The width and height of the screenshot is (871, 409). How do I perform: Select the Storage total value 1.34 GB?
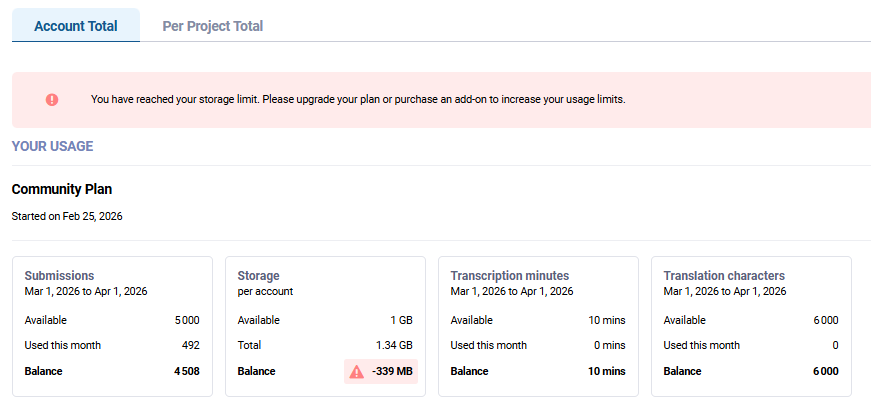[x=393, y=345]
